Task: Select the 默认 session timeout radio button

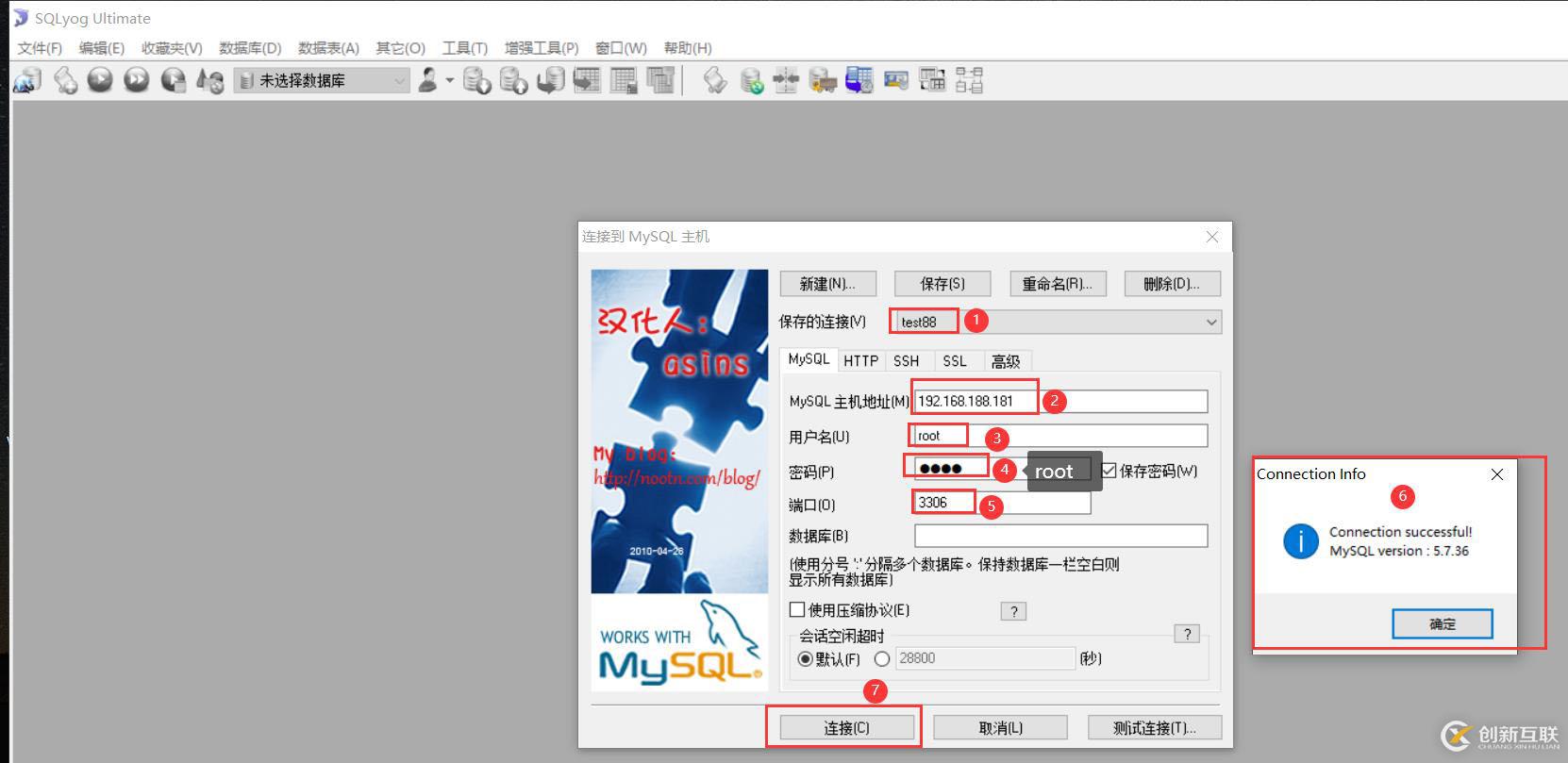Action: [806, 658]
